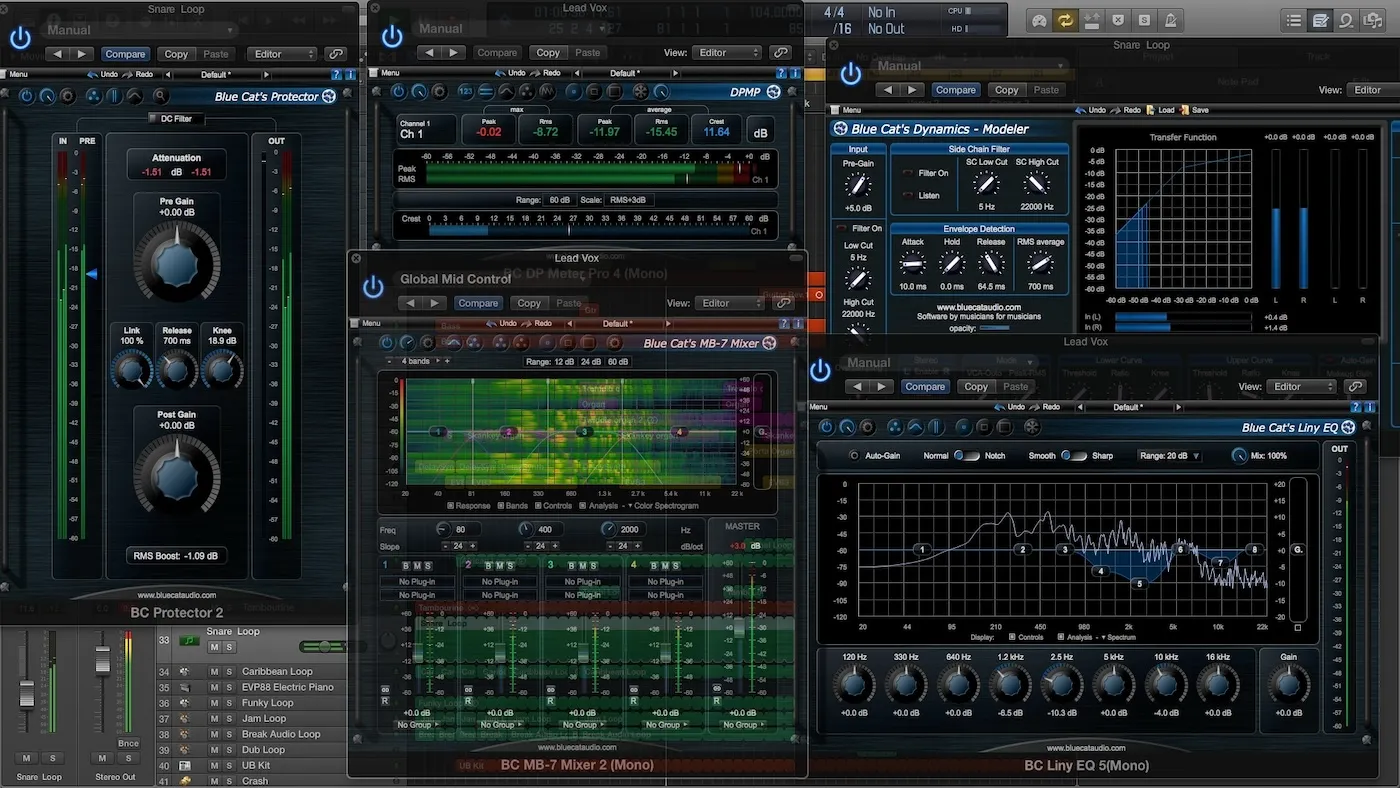This screenshot has height=788, width=1400.
Task: Click Paste on the DPMP plugin header
Action: coord(587,52)
